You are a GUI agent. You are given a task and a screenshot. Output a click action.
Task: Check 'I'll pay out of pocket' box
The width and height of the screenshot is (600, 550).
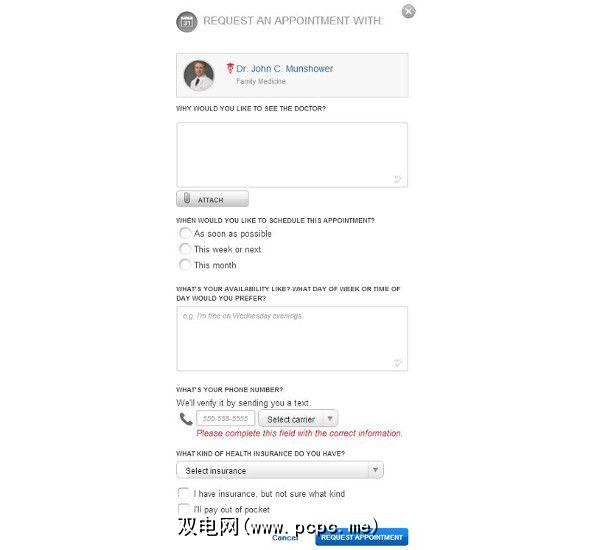tap(184, 509)
